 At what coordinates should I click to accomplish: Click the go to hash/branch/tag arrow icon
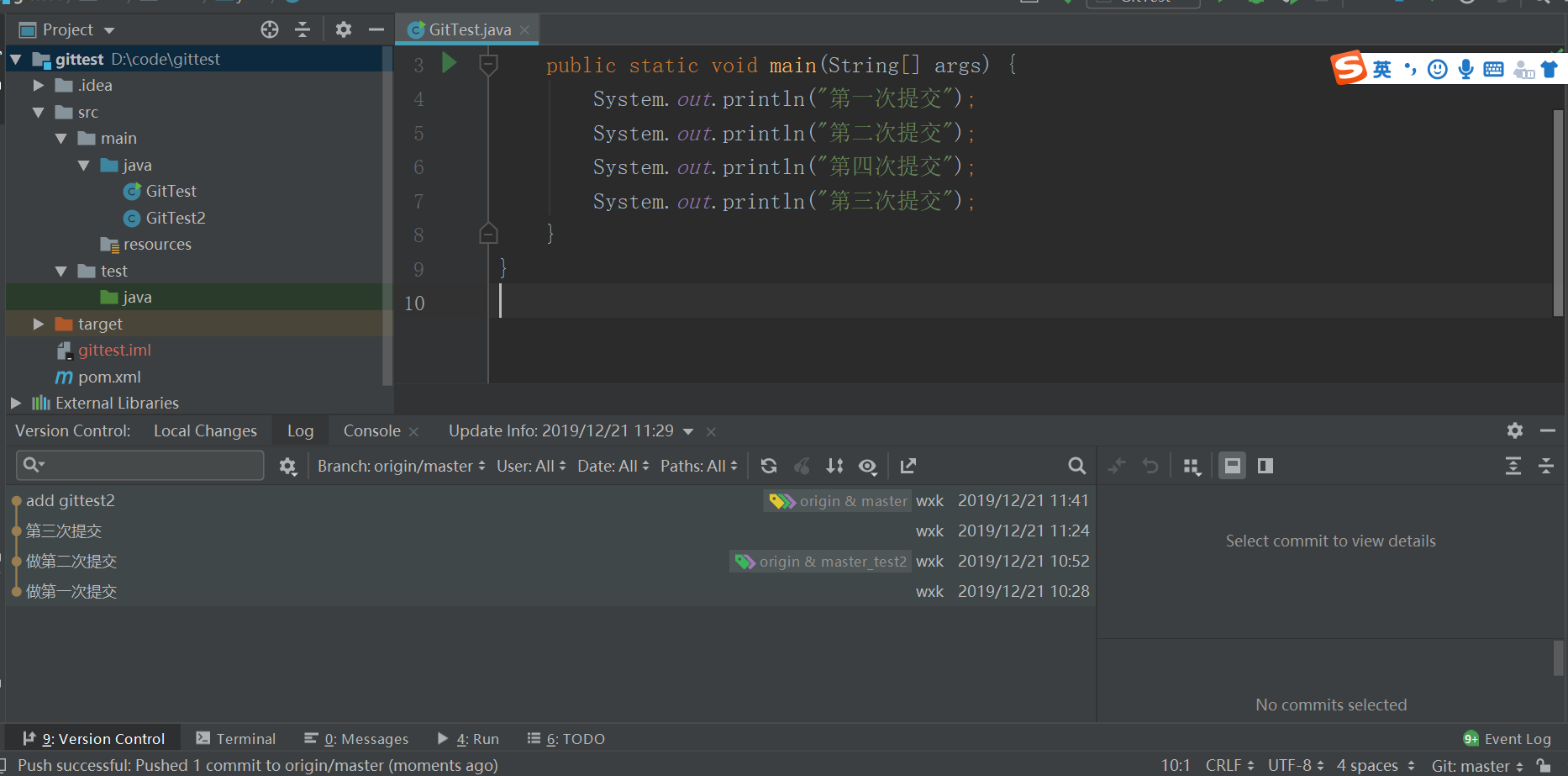click(x=908, y=466)
